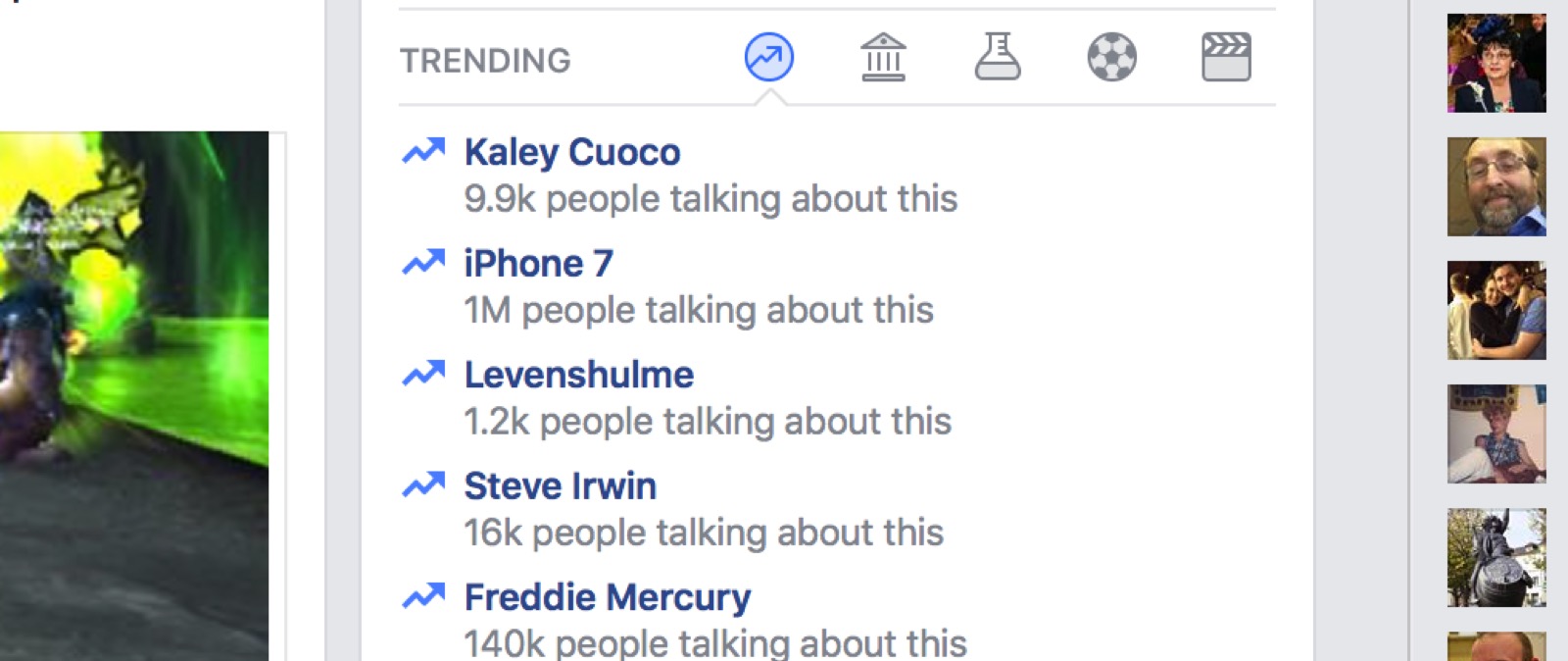Open the iPhone 7 trending topic
Screen dimensions: 1568x661
[x=538, y=264]
